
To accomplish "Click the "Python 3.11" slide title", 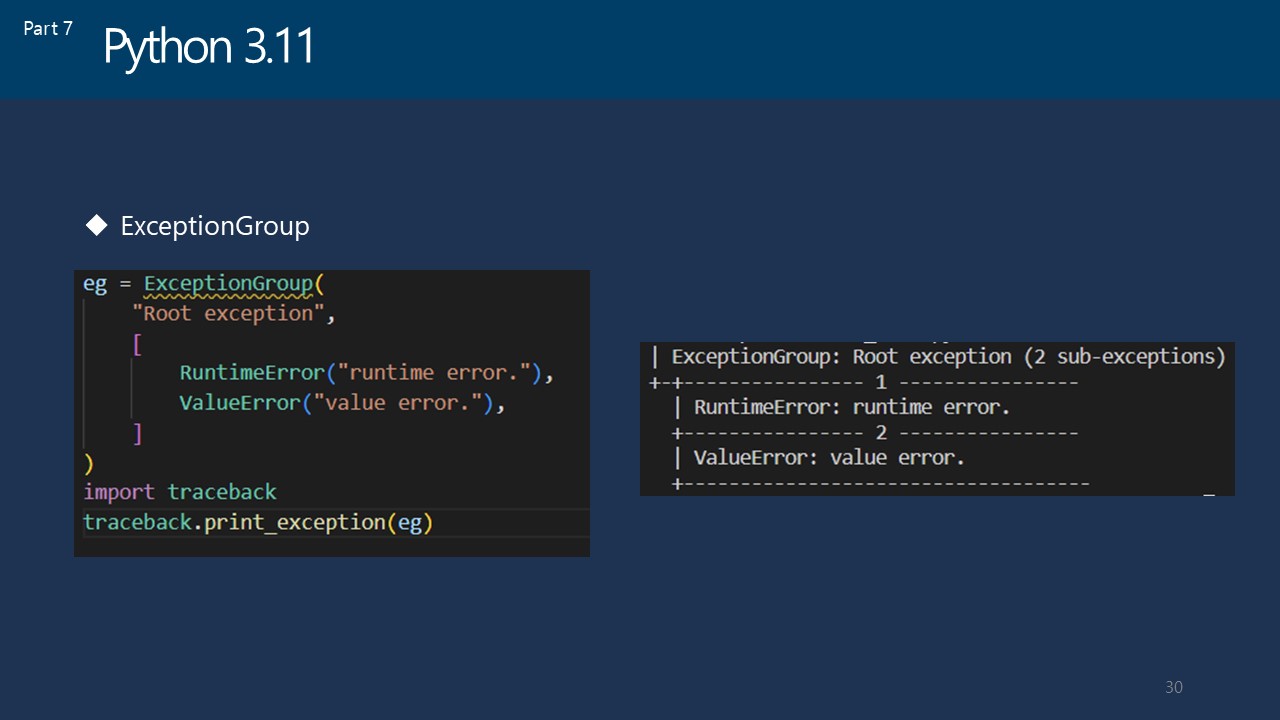I will pyautogui.click(x=209, y=47).
